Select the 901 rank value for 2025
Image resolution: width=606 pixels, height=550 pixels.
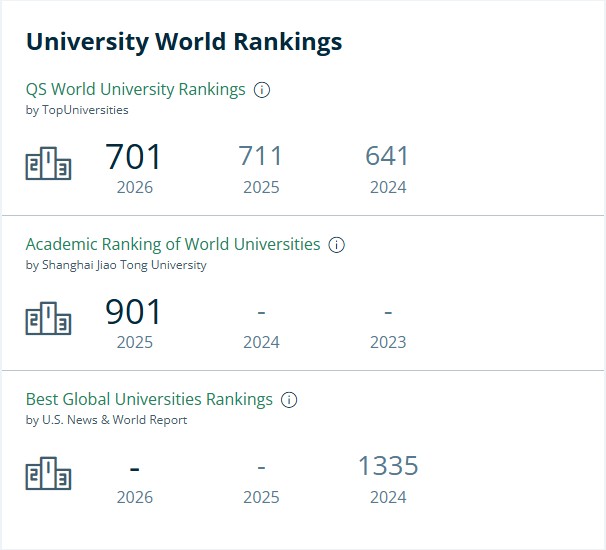tap(133, 312)
